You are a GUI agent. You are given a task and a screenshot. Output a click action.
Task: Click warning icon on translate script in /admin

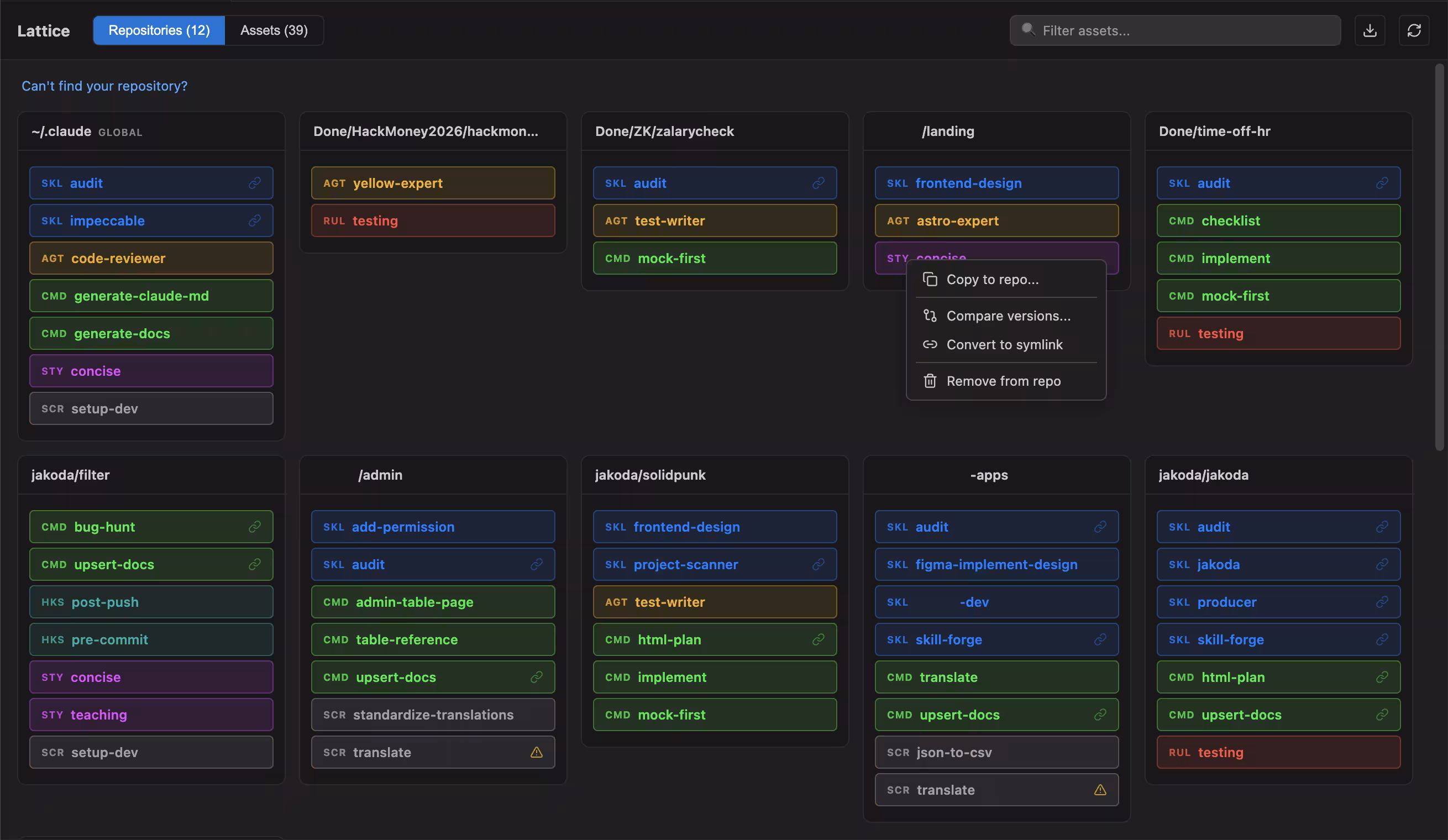click(536, 752)
